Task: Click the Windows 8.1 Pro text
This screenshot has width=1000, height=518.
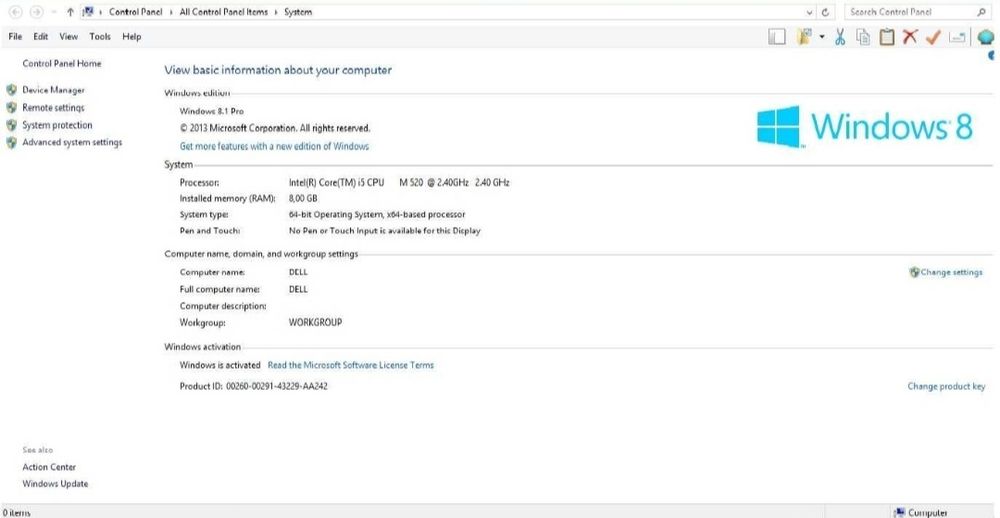Action: tap(212, 111)
